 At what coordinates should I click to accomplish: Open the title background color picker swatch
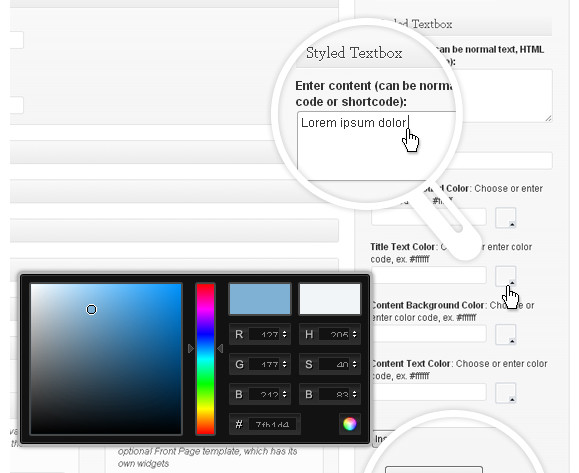tap(505, 218)
